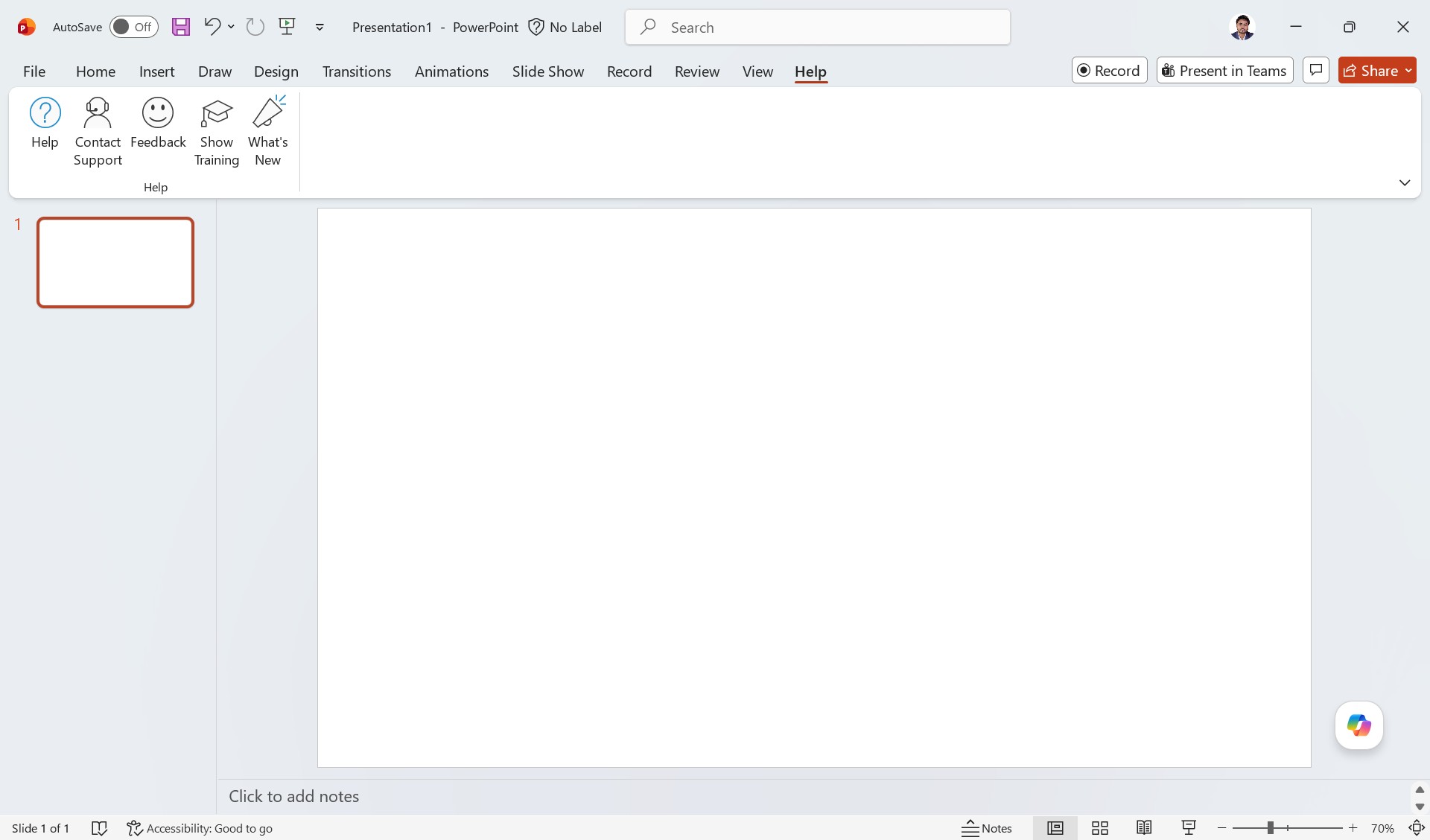Image resolution: width=1430 pixels, height=840 pixels.
Task: Toggle the Notes pane in status bar
Action: 987,828
